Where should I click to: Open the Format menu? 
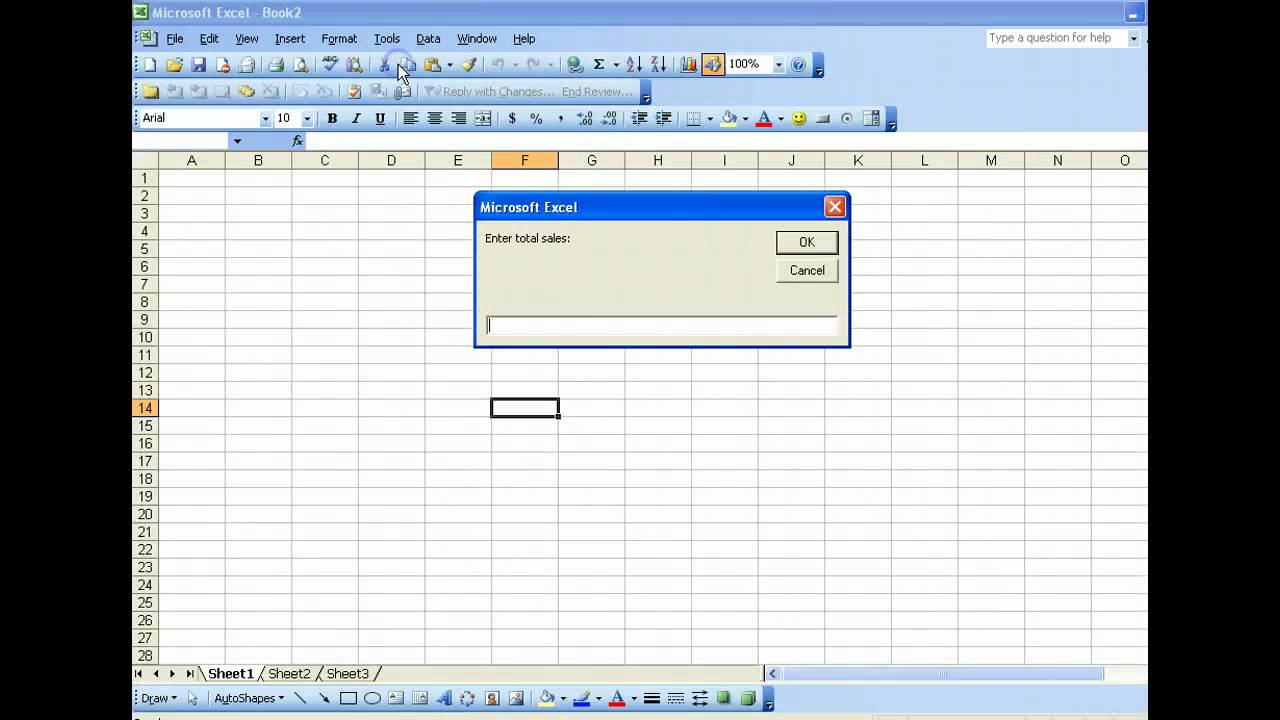coord(339,39)
